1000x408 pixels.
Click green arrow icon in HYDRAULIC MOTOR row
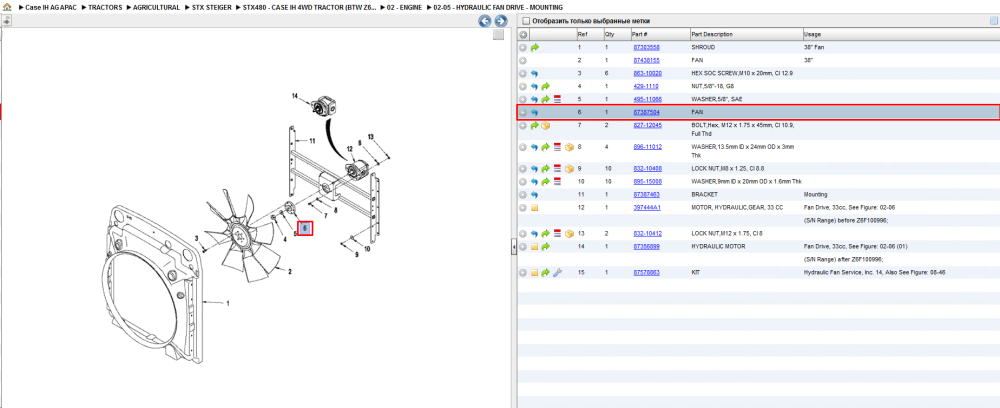(546, 247)
